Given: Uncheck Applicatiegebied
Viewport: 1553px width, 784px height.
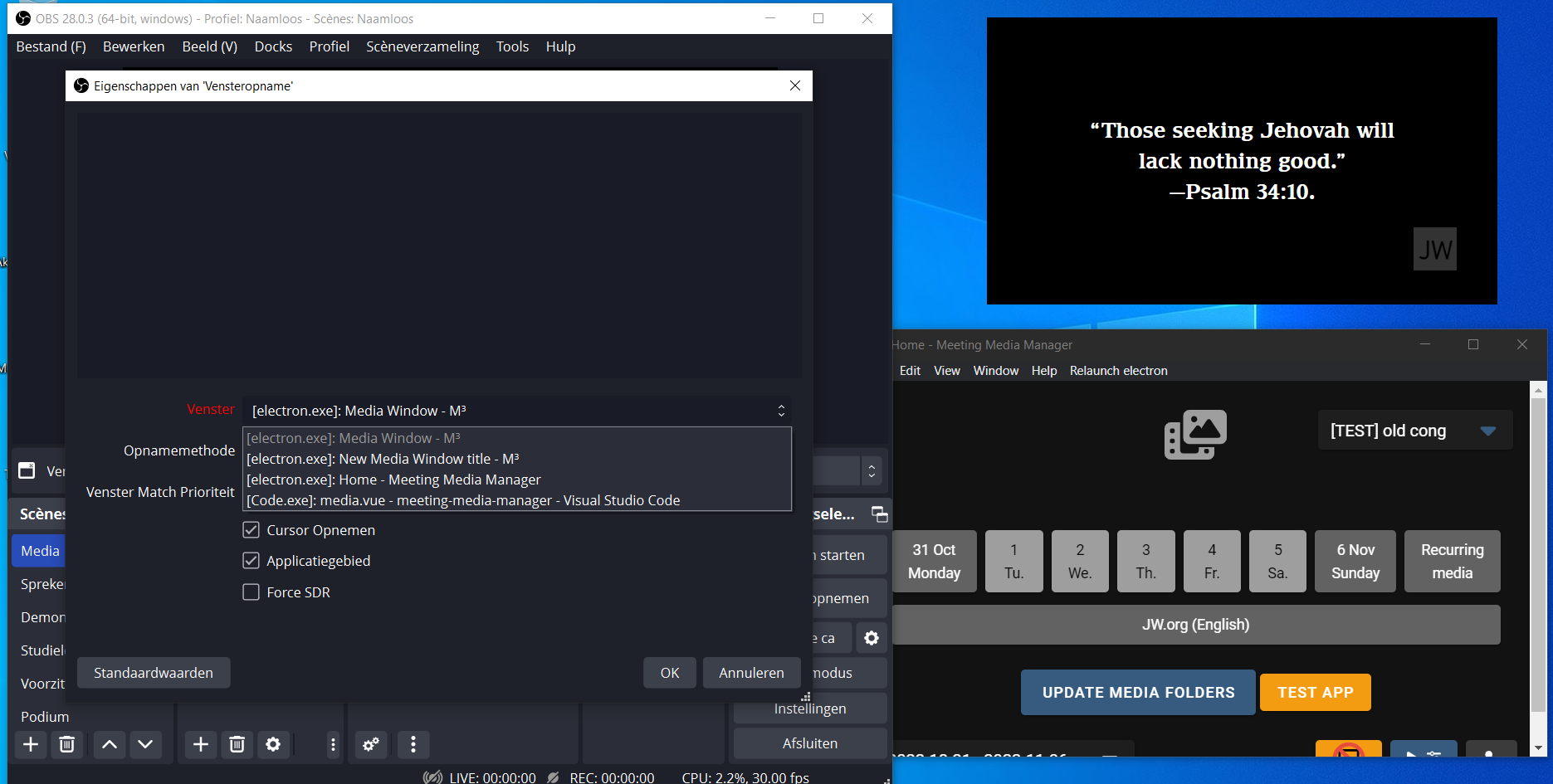Looking at the screenshot, I should 252,561.
